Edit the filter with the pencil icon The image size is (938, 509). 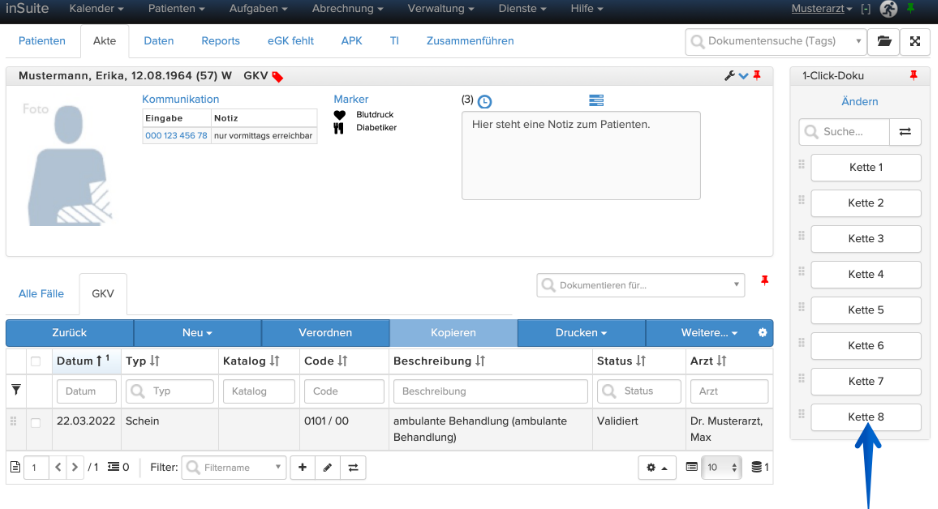(x=327, y=467)
